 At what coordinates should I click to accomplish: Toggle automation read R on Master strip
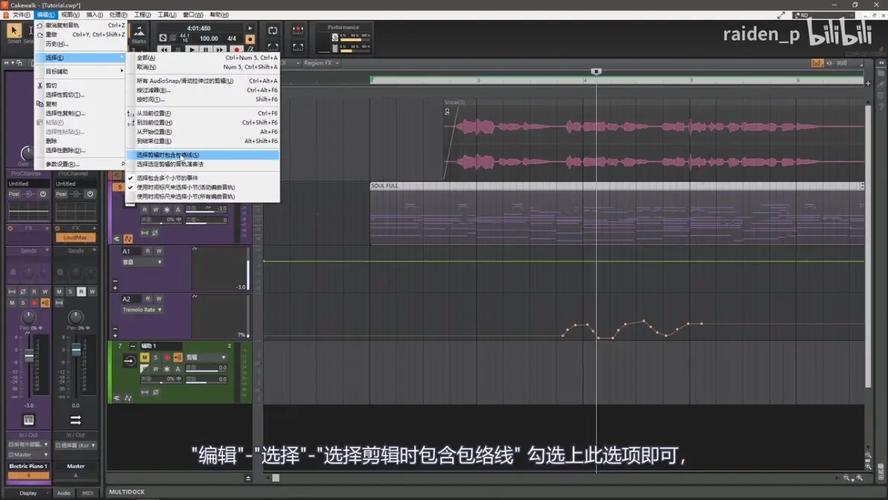81,292
